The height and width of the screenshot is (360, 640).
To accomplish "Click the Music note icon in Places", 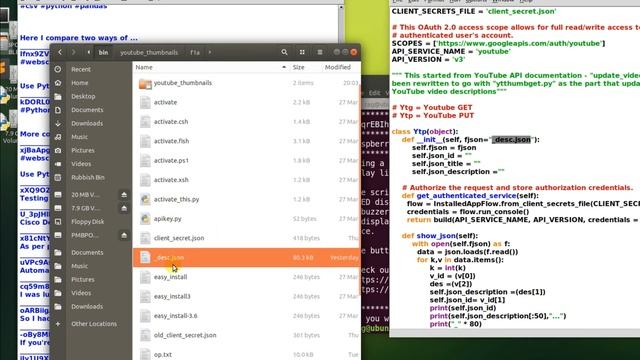I will point(58,137).
